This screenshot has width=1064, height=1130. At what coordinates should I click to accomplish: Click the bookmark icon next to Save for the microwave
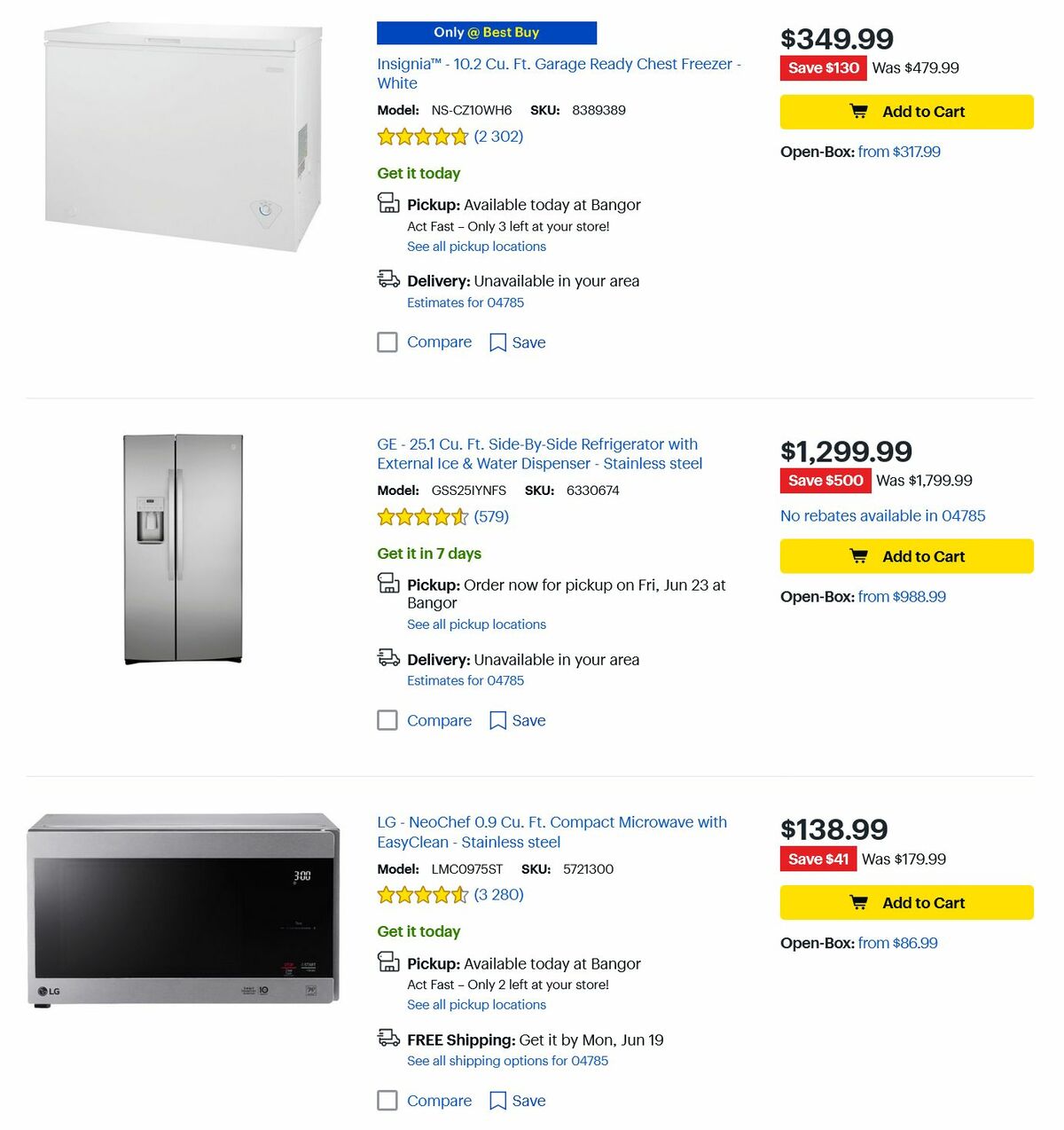497,1100
